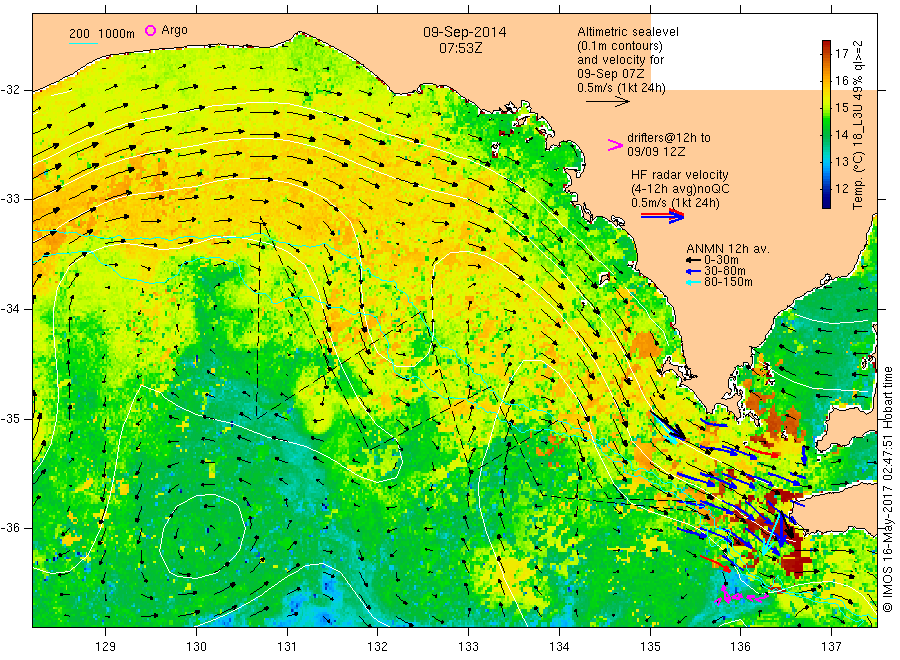Click the 12 label on temperature scale
Screen dimensions: 900x660
[841, 188]
